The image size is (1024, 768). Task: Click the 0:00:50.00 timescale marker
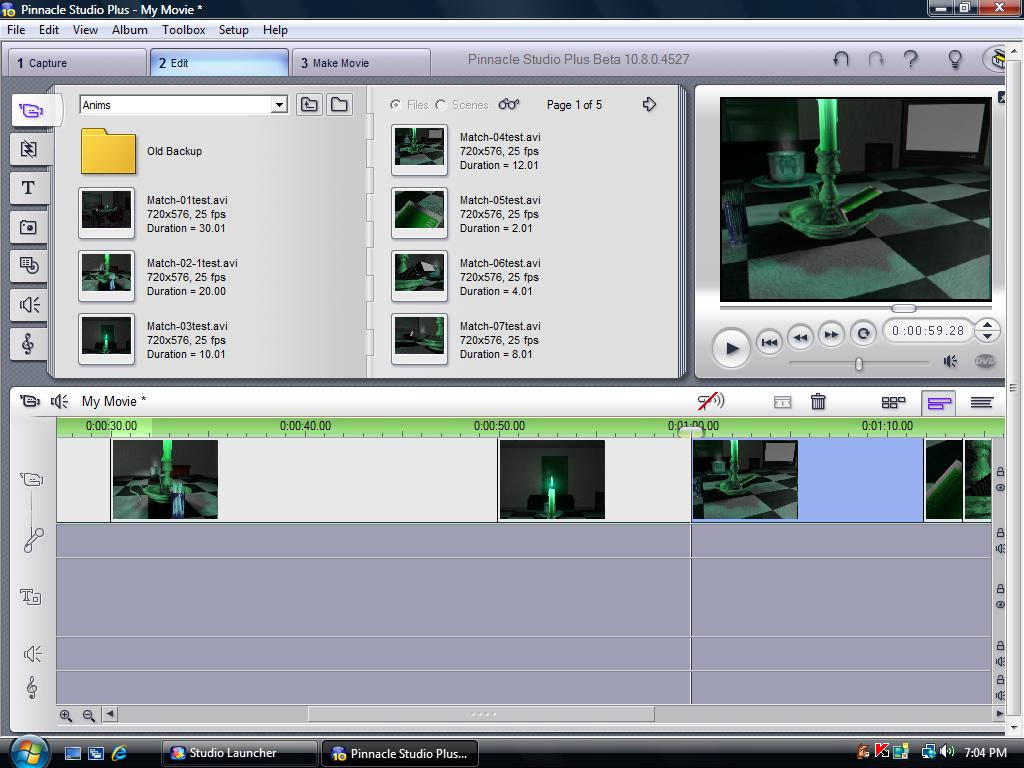500,426
